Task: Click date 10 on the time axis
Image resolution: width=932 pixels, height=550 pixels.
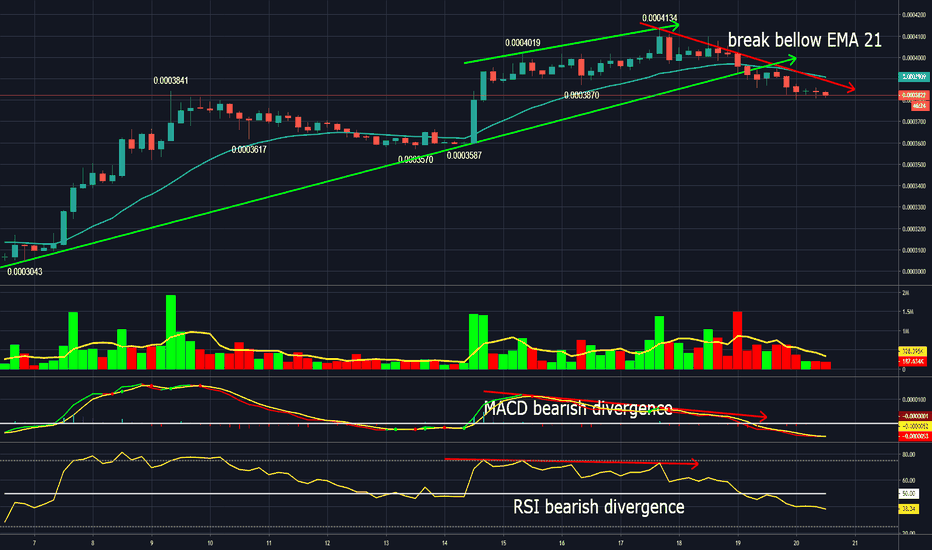Action: (x=210, y=543)
